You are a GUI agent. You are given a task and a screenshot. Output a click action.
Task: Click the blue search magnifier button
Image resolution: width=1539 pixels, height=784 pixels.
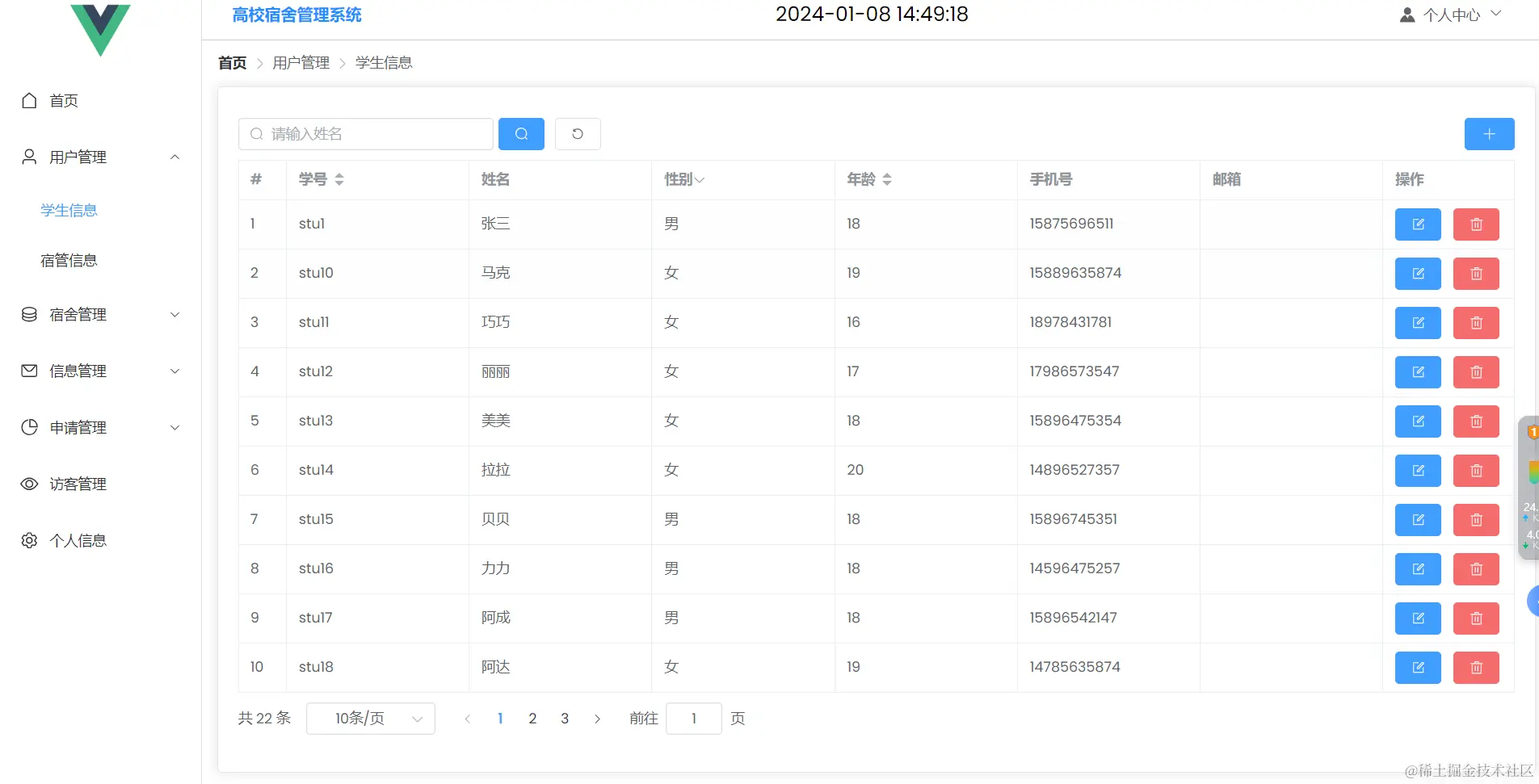(521, 134)
